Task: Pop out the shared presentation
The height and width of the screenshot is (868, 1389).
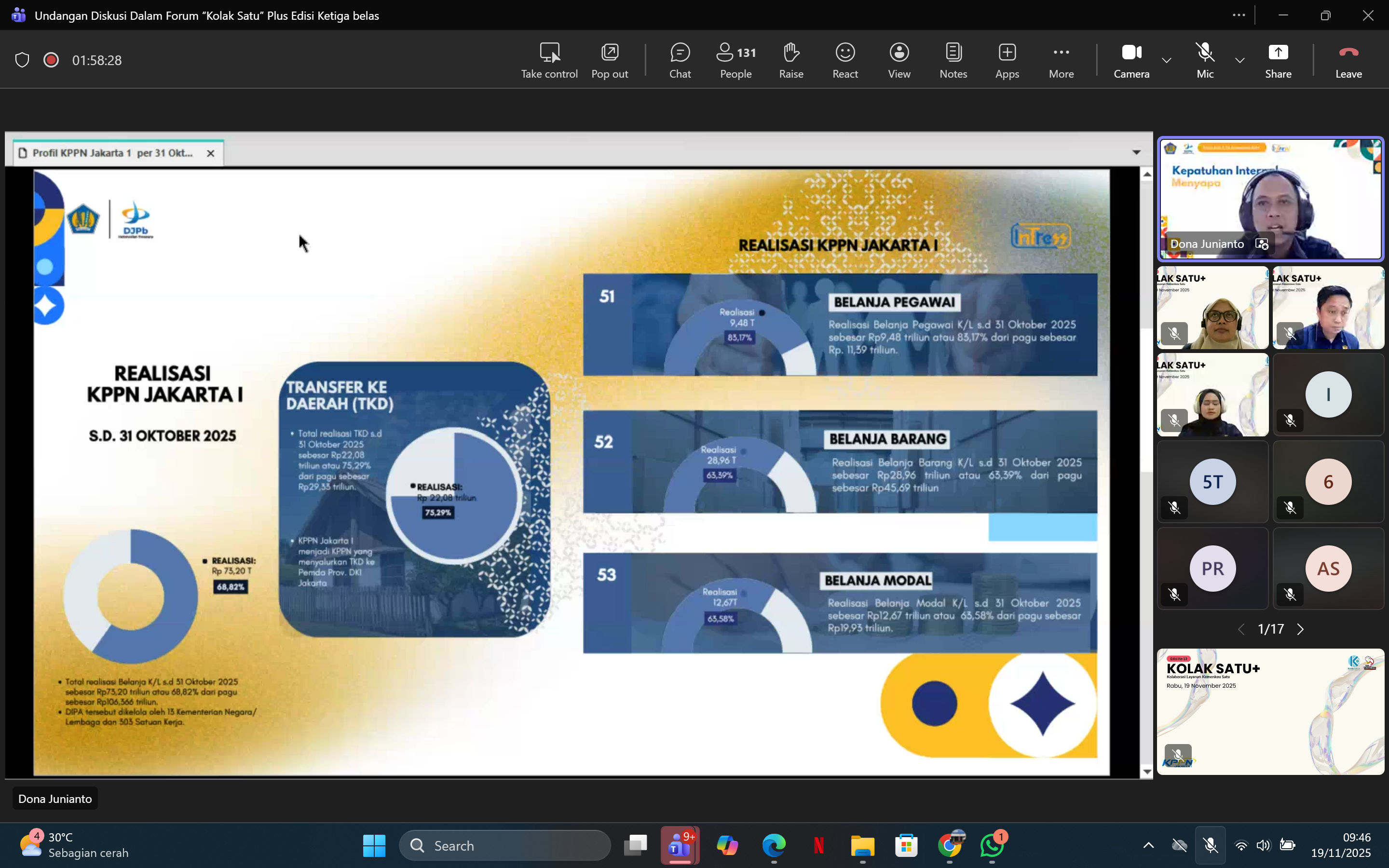Action: tap(610, 60)
